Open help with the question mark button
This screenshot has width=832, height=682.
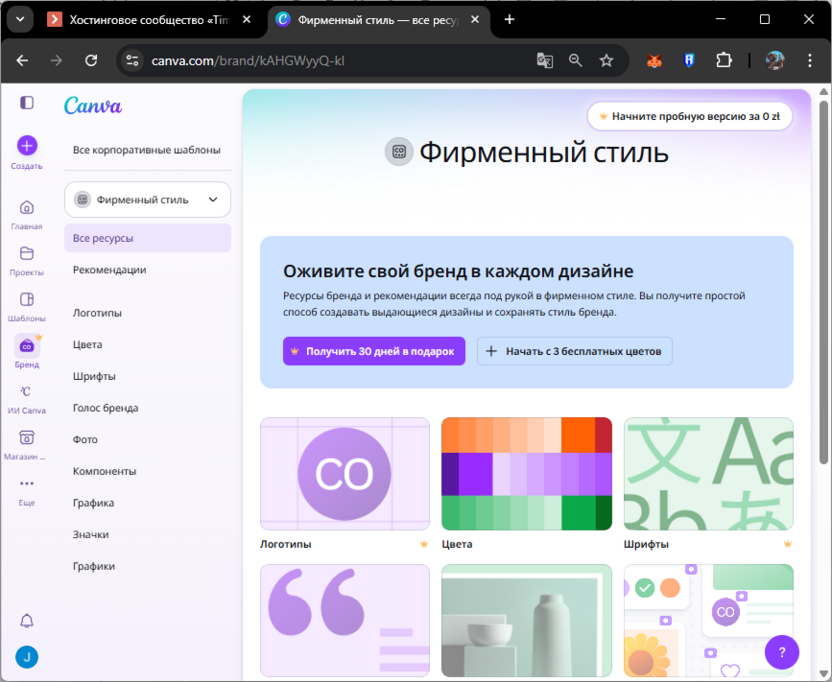click(781, 652)
